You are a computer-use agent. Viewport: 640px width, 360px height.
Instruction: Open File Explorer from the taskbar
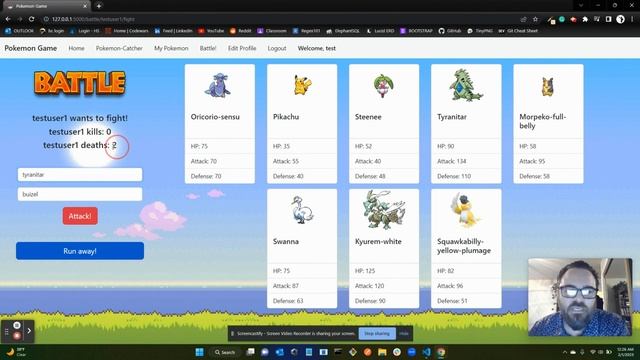coord(382,352)
